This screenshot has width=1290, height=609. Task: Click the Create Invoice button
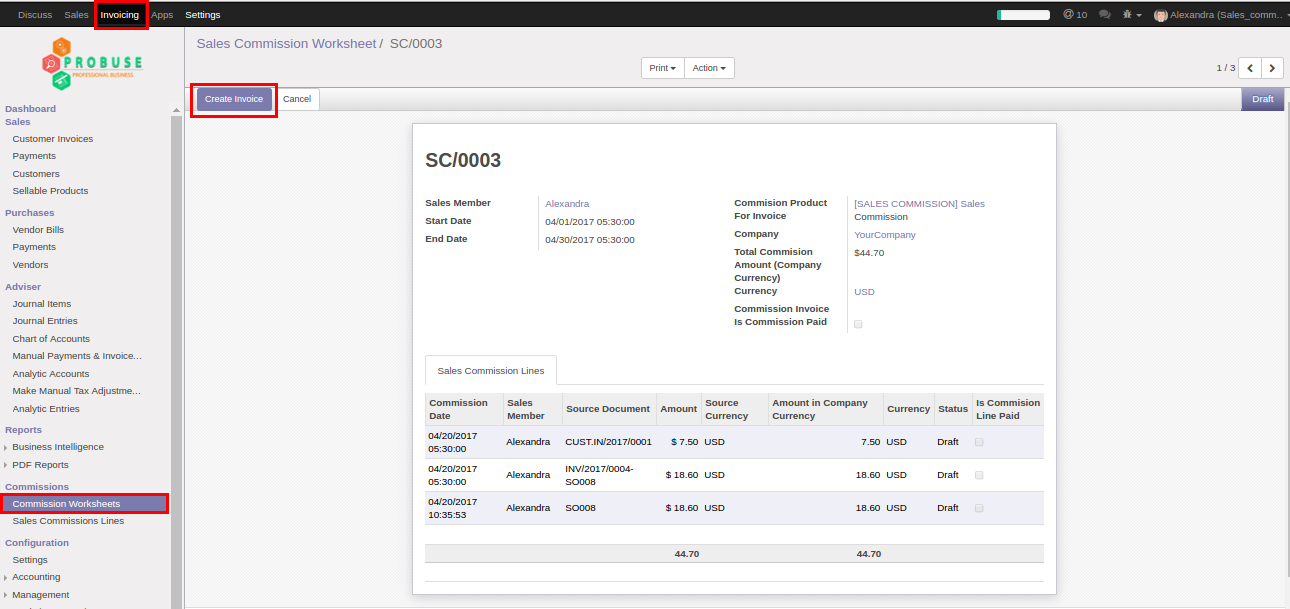pyautogui.click(x=234, y=99)
